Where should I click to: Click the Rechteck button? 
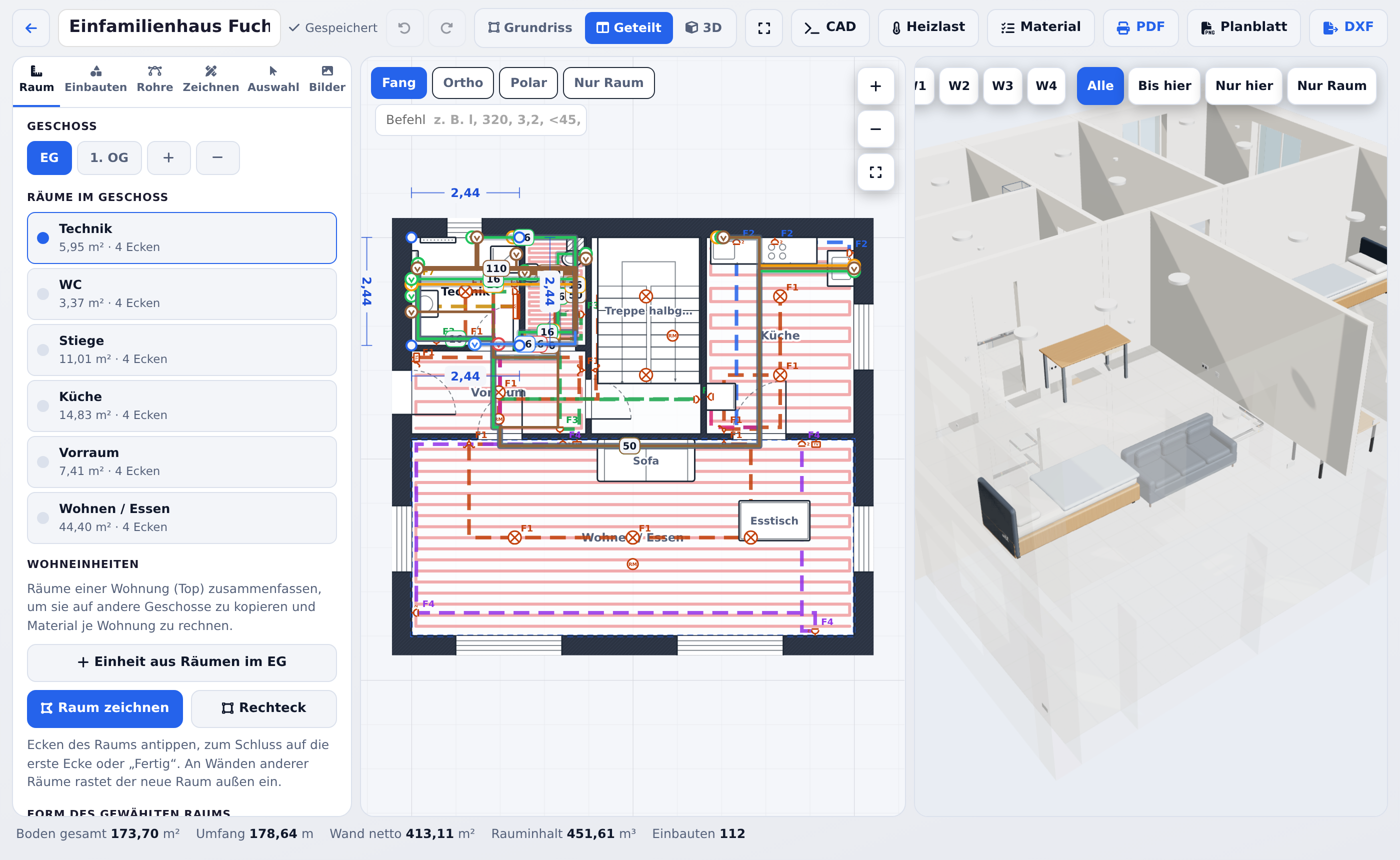click(x=263, y=708)
